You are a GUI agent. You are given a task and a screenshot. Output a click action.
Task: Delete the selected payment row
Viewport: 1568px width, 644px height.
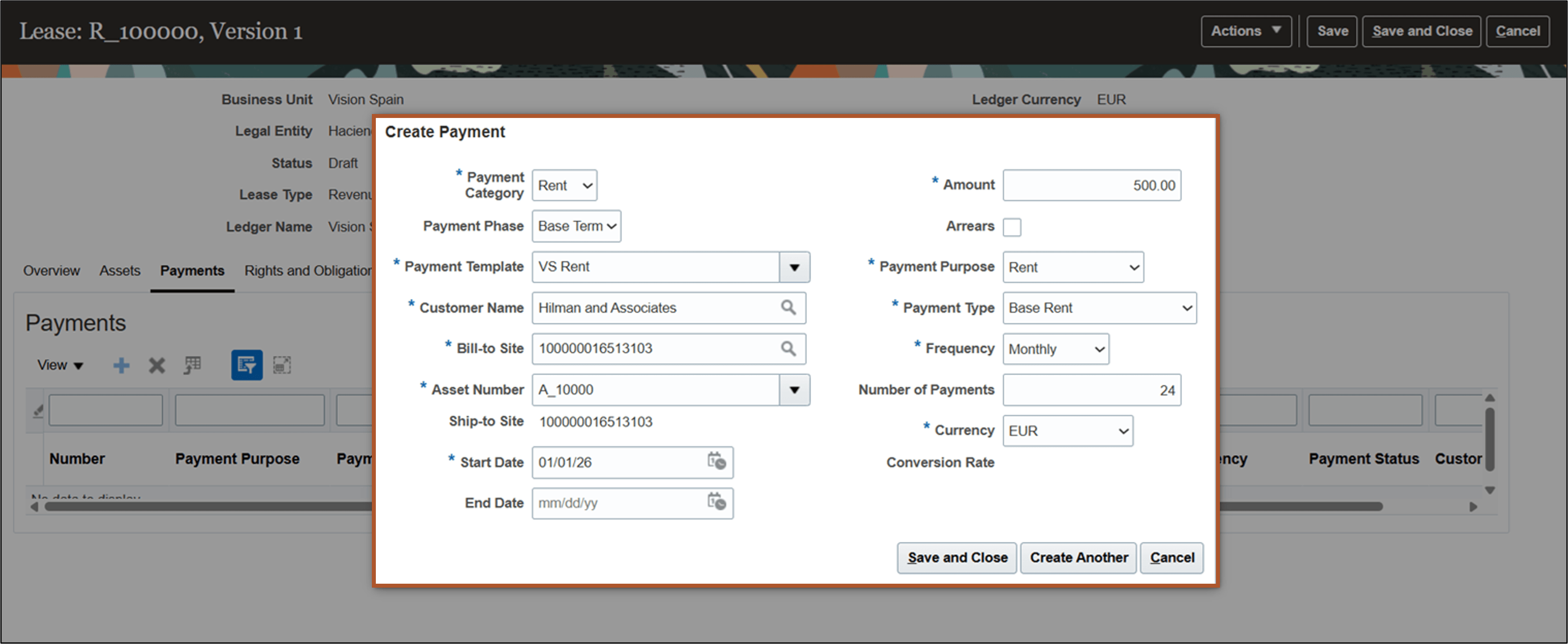pos(156,365)
